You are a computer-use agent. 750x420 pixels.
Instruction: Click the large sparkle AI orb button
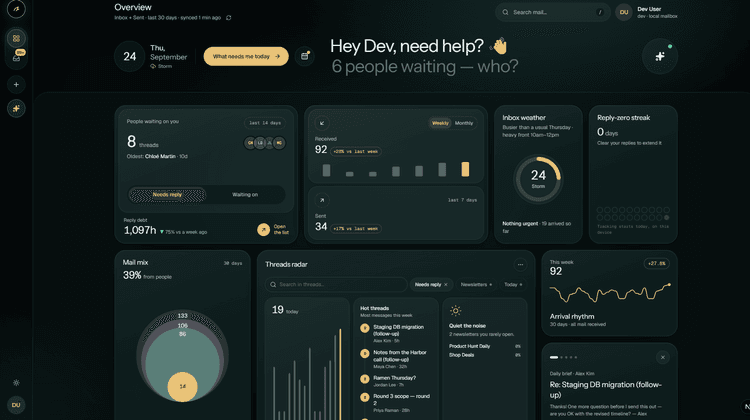tap(660, 56)
